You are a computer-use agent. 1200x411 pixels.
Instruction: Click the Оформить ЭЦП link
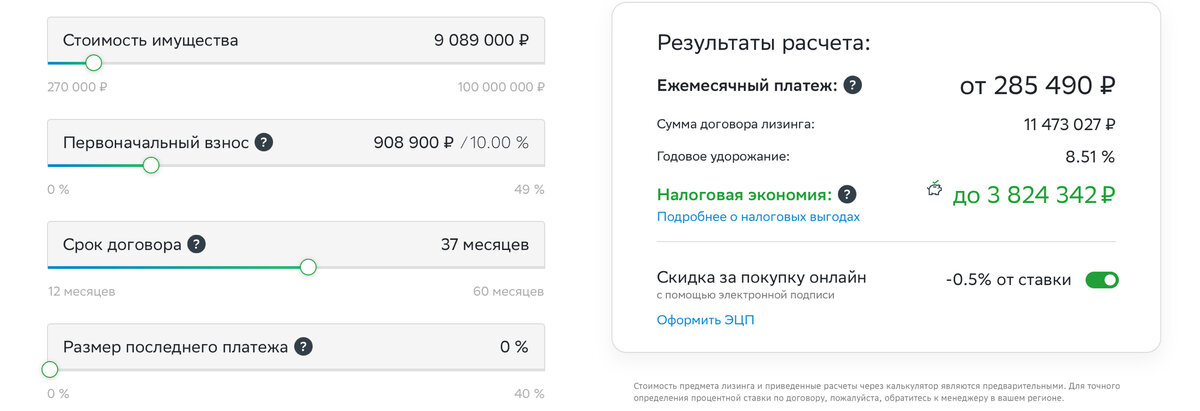(x=705, y=320)
